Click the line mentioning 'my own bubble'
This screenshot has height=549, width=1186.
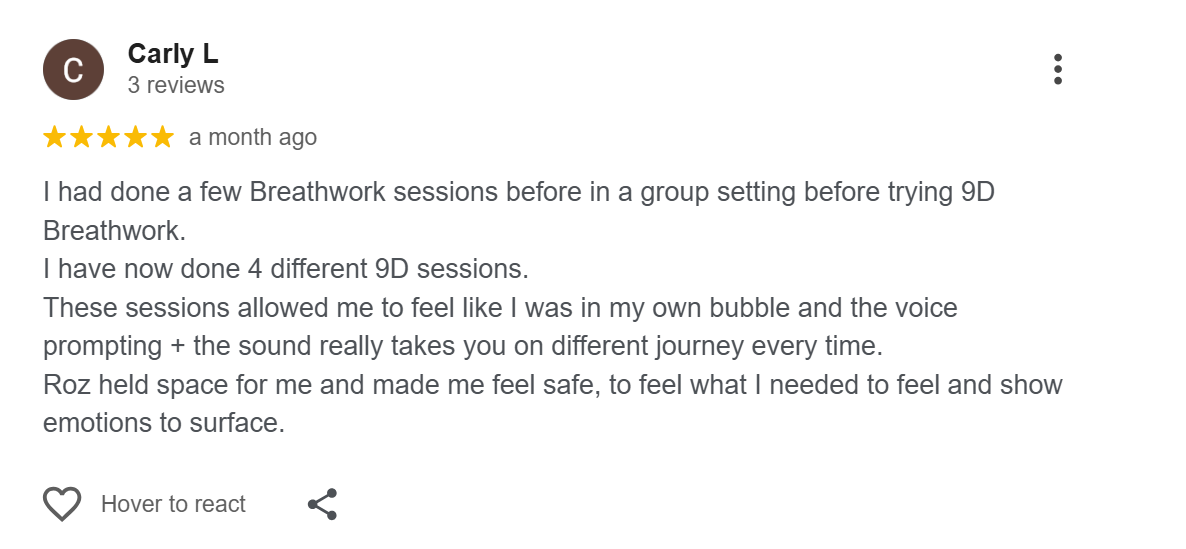coord(500,307)
